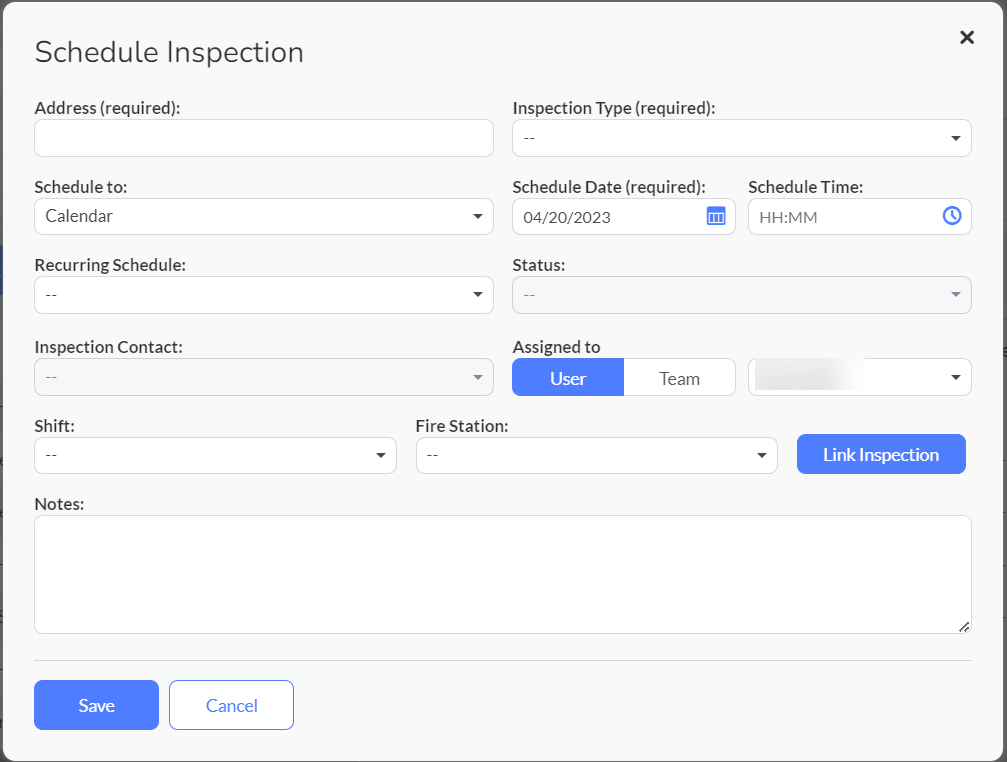Click the Inspection Contact dropdown
The width and height of the screenshot is (1007, 762).
(263, 377)
